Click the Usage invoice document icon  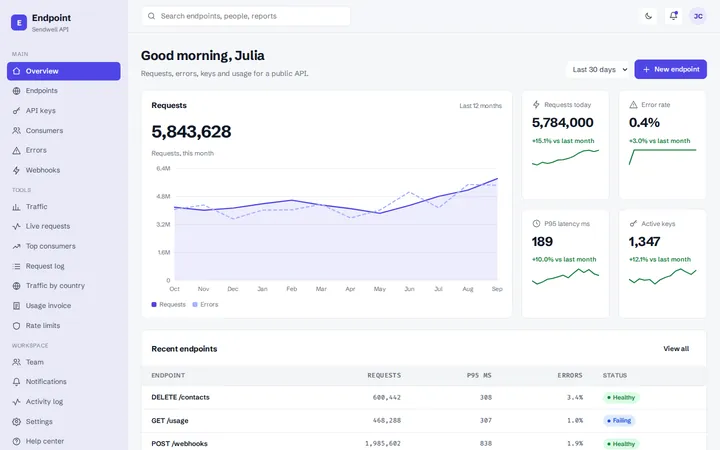pyautogui.click(x=17, y=306)
